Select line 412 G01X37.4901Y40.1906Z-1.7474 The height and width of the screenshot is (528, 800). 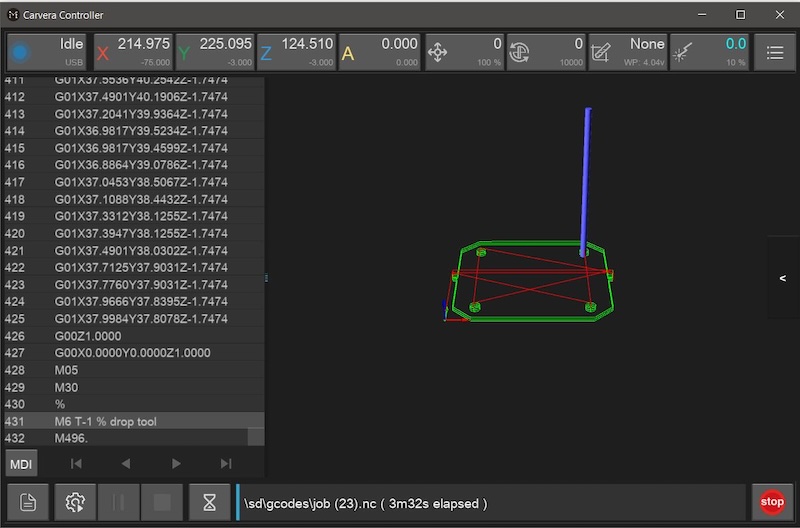[x=134, y=96]
